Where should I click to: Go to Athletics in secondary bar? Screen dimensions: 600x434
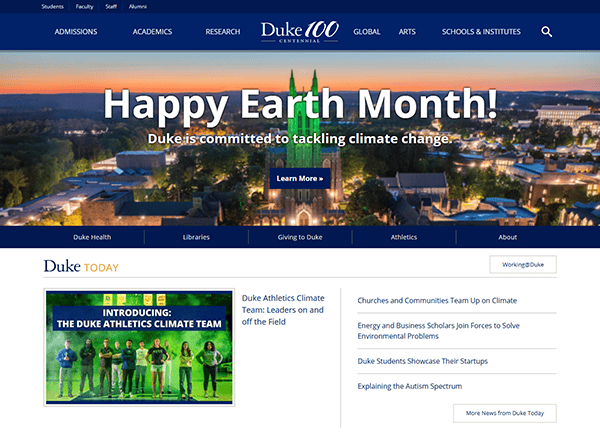click(404, 237)
